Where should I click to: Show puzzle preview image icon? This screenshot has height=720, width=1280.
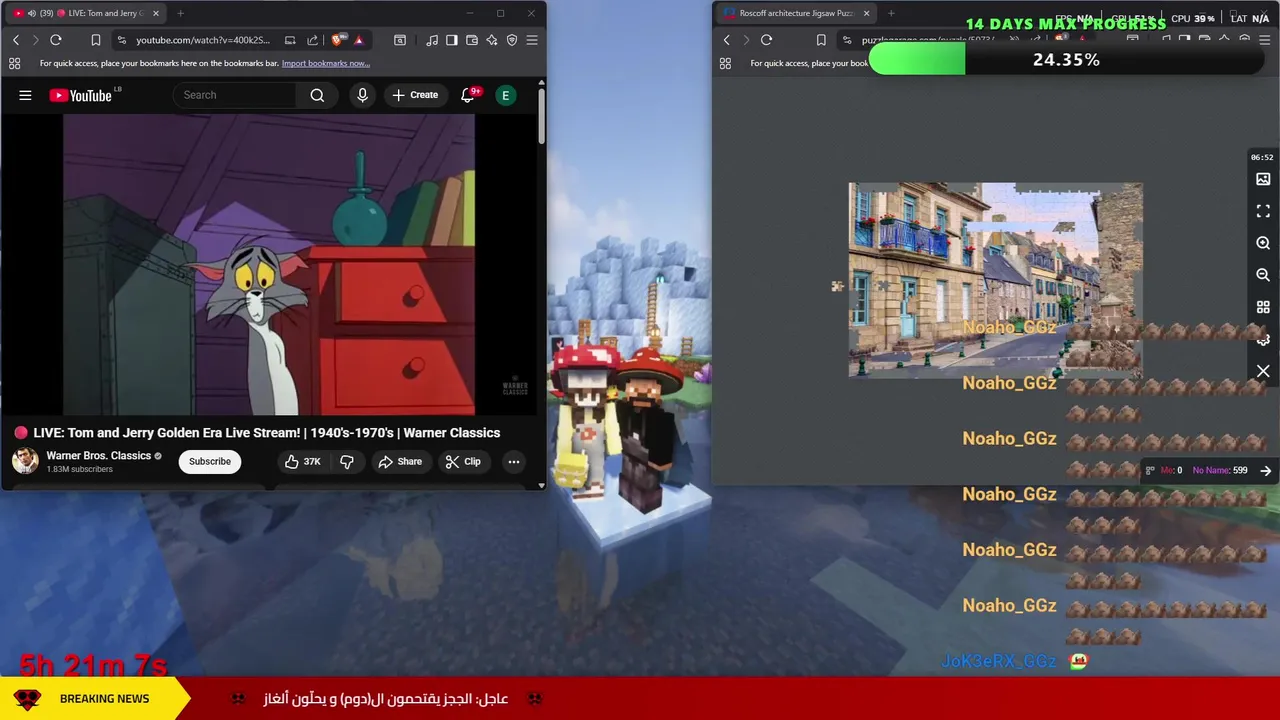[x=1263, y=179]
